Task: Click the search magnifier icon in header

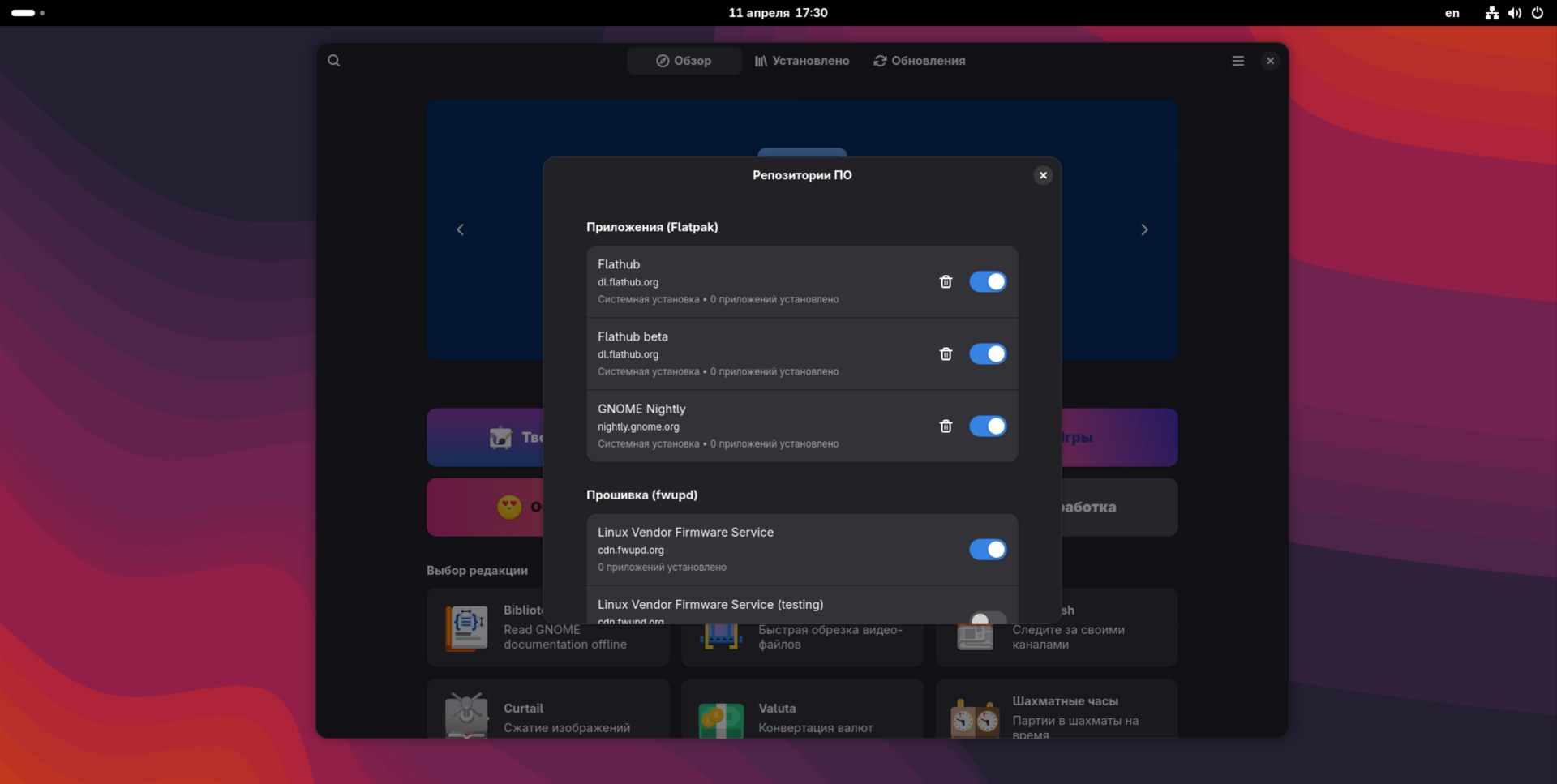Action: click(333, 61)
